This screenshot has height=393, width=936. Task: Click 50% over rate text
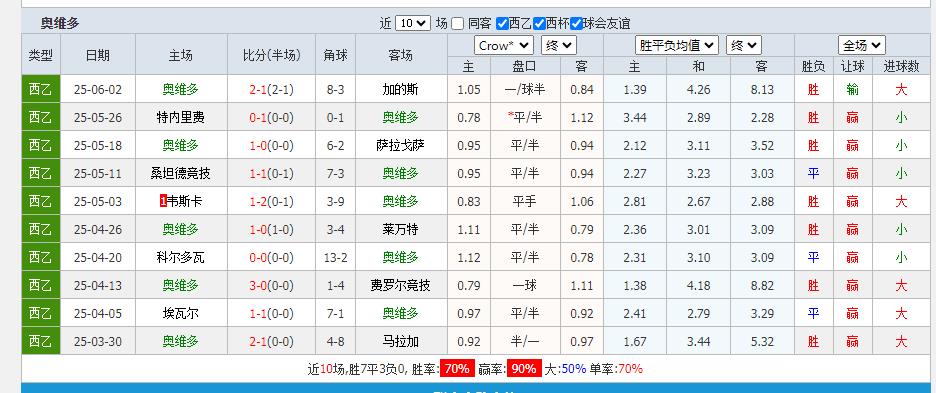[x=573, y=369]
